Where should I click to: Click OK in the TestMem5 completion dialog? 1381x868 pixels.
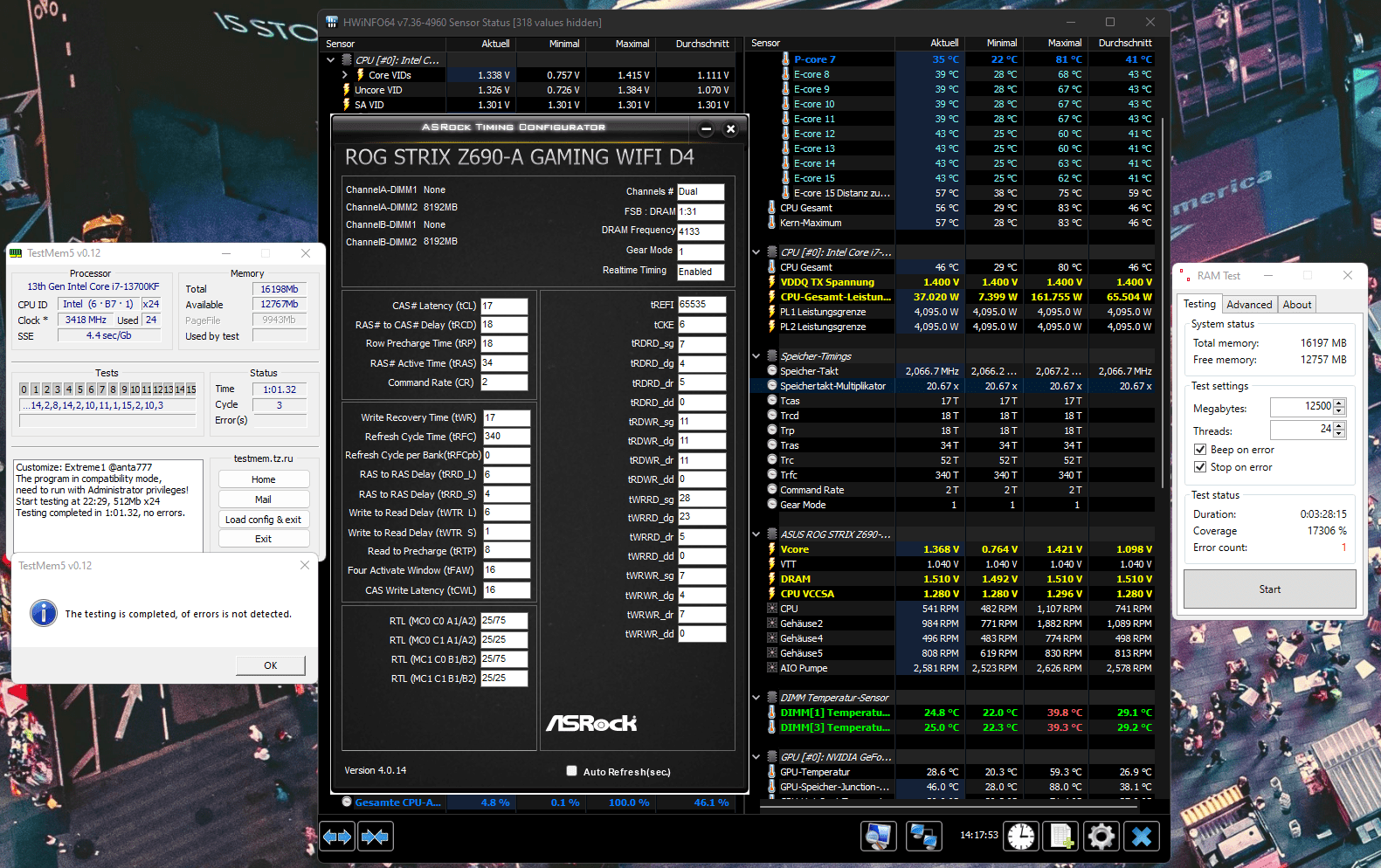point(271,665)
